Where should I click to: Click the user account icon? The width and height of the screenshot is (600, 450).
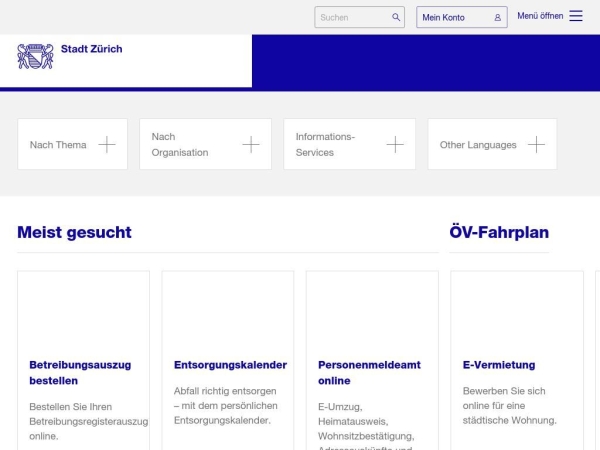pyautogui.click(x=497, y=17)
